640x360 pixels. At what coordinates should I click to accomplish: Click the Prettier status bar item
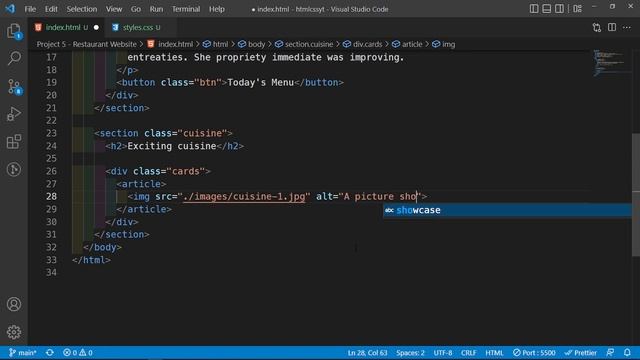[x=580, y=353]
